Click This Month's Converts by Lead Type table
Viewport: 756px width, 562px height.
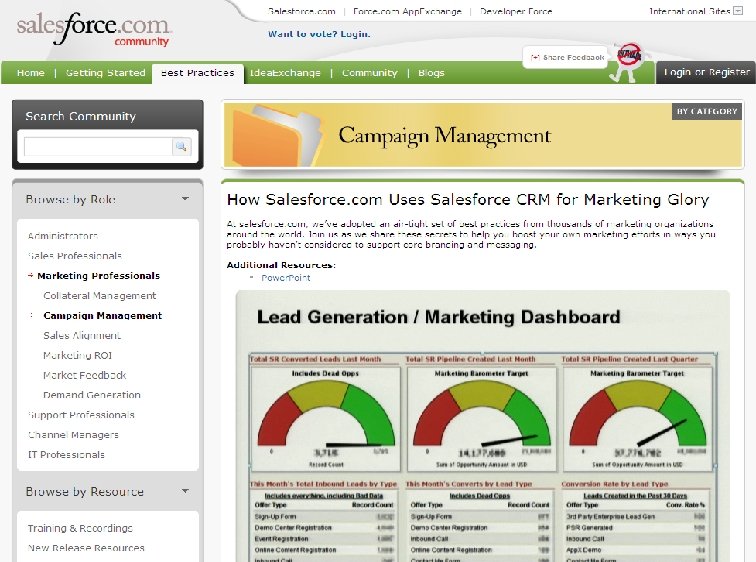pyautogui.click(x=480, y=525)
